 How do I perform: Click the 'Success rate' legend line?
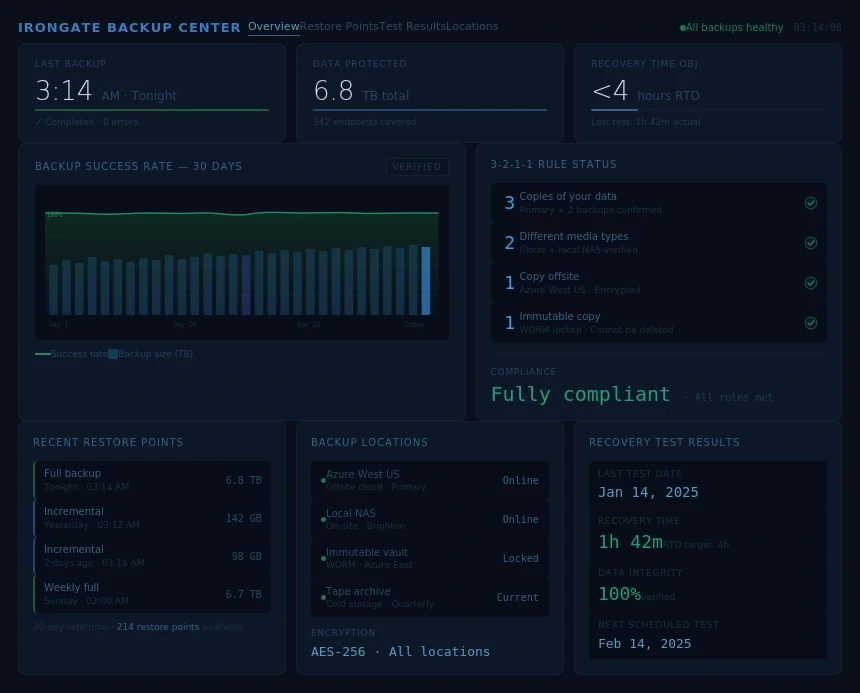[x=44, y=354]
